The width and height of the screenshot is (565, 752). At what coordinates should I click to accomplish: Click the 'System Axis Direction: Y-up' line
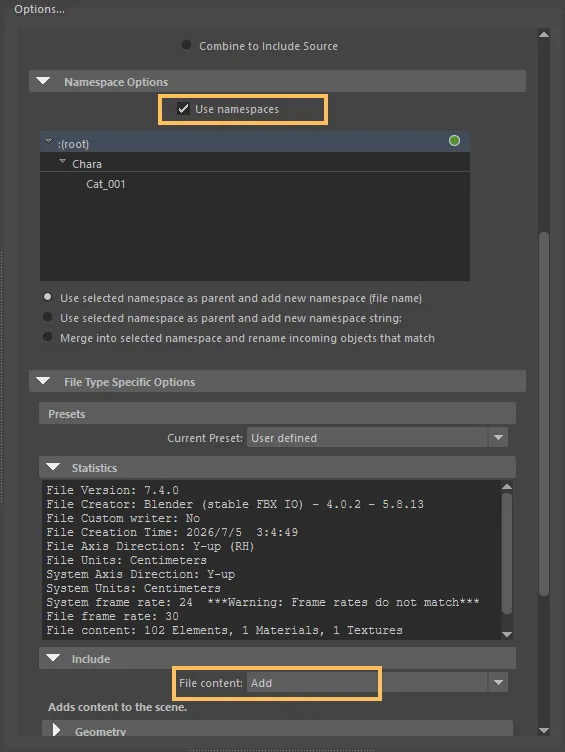tap(141, 574)
